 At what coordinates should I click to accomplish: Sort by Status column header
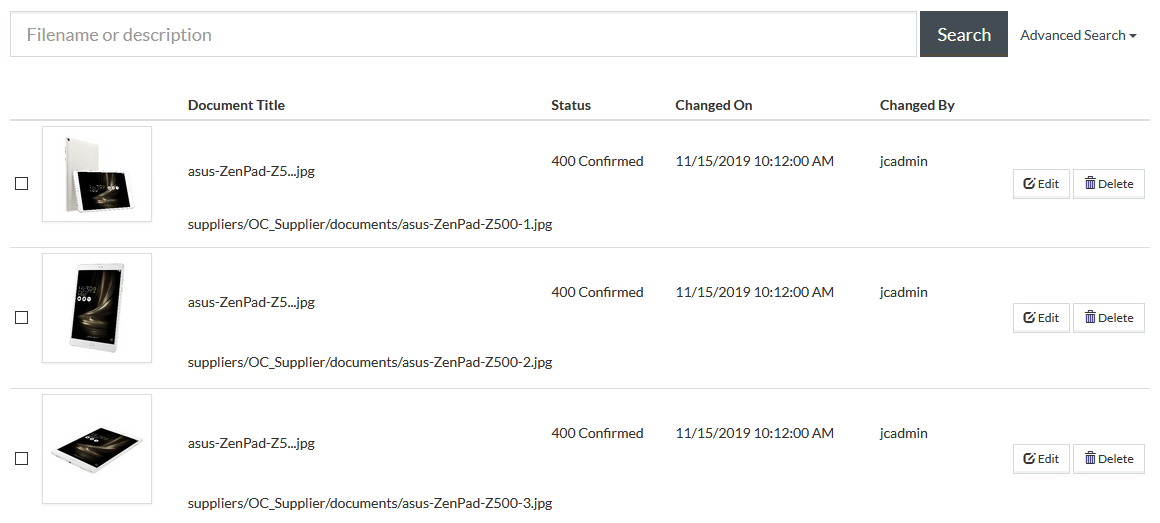click(x=570, y=105)
